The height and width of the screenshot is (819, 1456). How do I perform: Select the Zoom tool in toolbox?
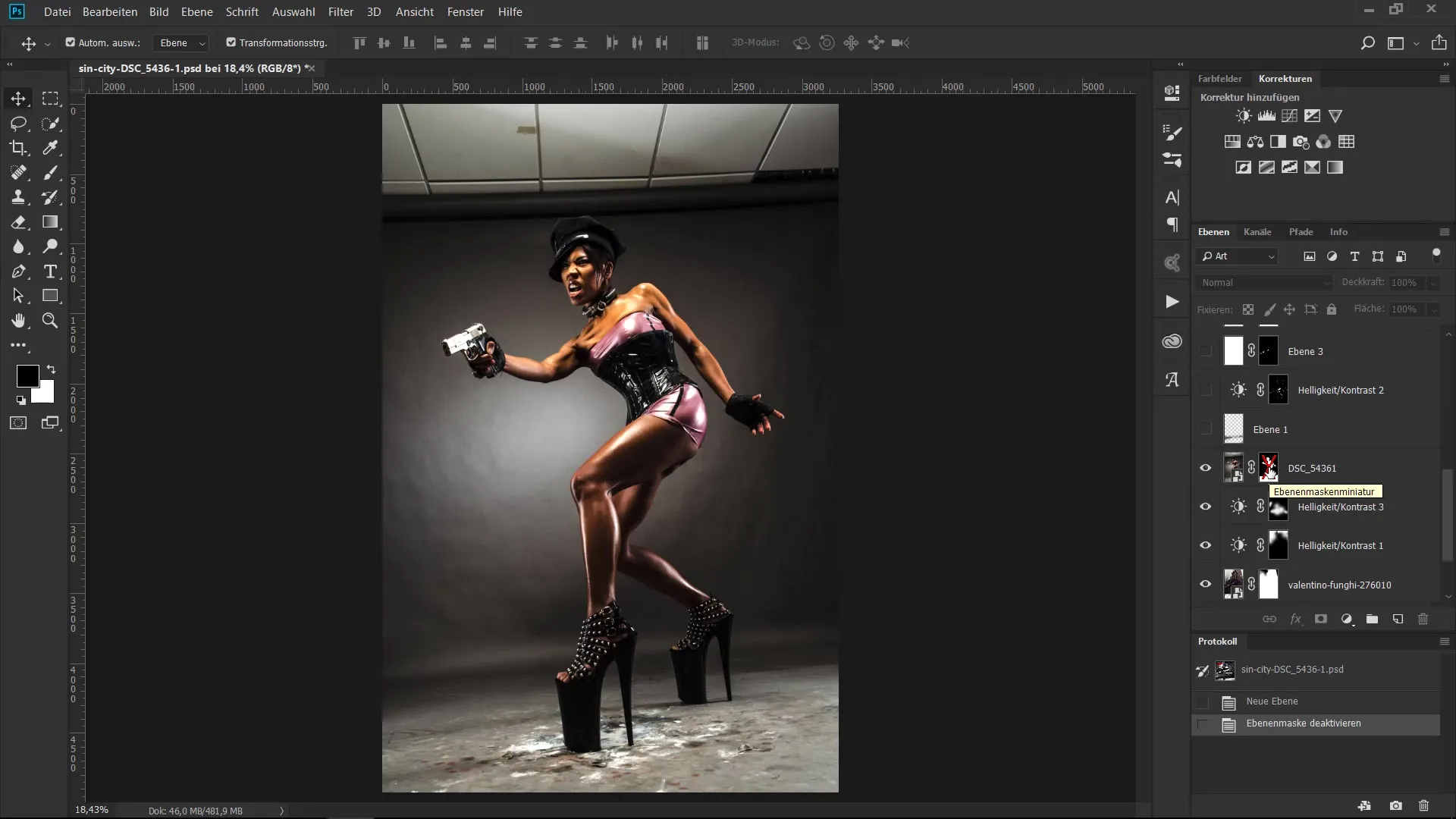point(50,321)
